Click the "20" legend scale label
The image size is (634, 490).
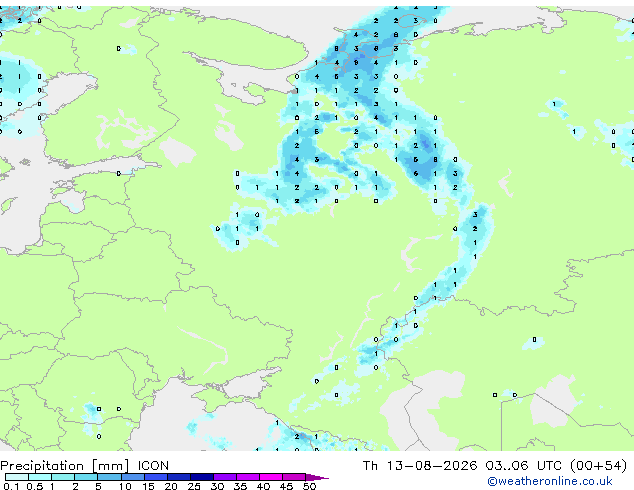pyautogui.click(x=171, y=486)
